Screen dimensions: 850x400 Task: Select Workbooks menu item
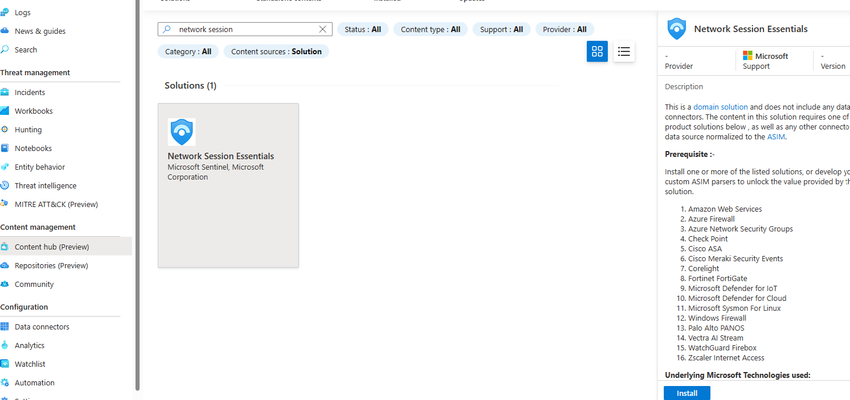[x=34, y=111]
